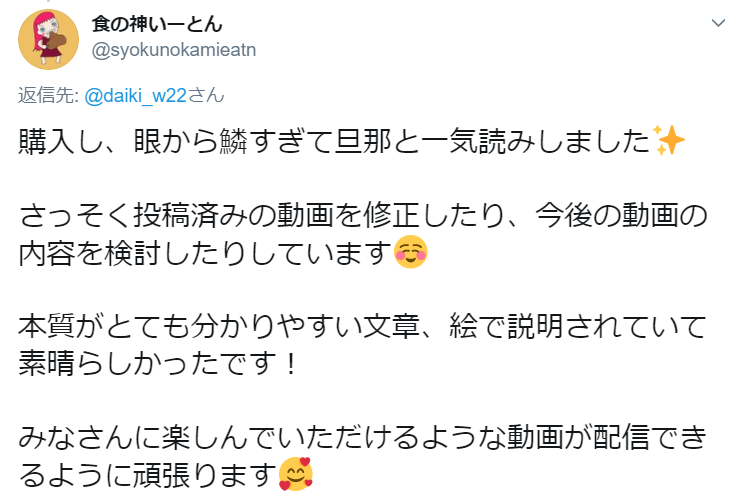This screenshot has width=742, height=496.
Task: Click the line starting with 内容を検討したり
Action: tap(223, 252)
